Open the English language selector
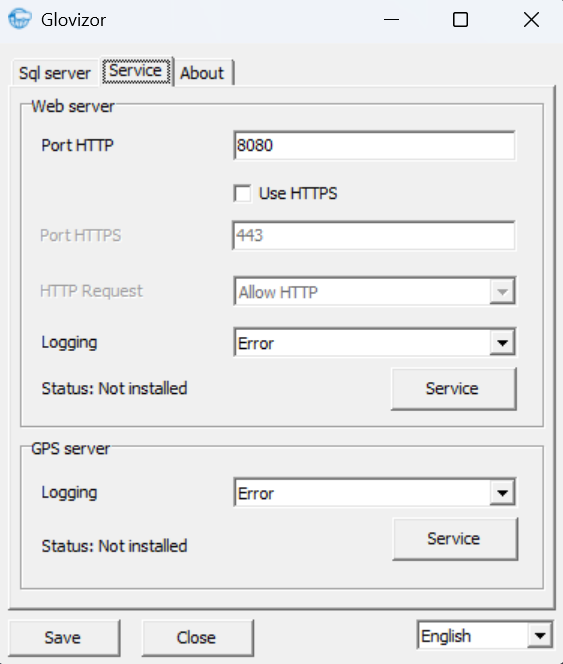The height and width of the screenshot is (664, 563). (485, 635)
